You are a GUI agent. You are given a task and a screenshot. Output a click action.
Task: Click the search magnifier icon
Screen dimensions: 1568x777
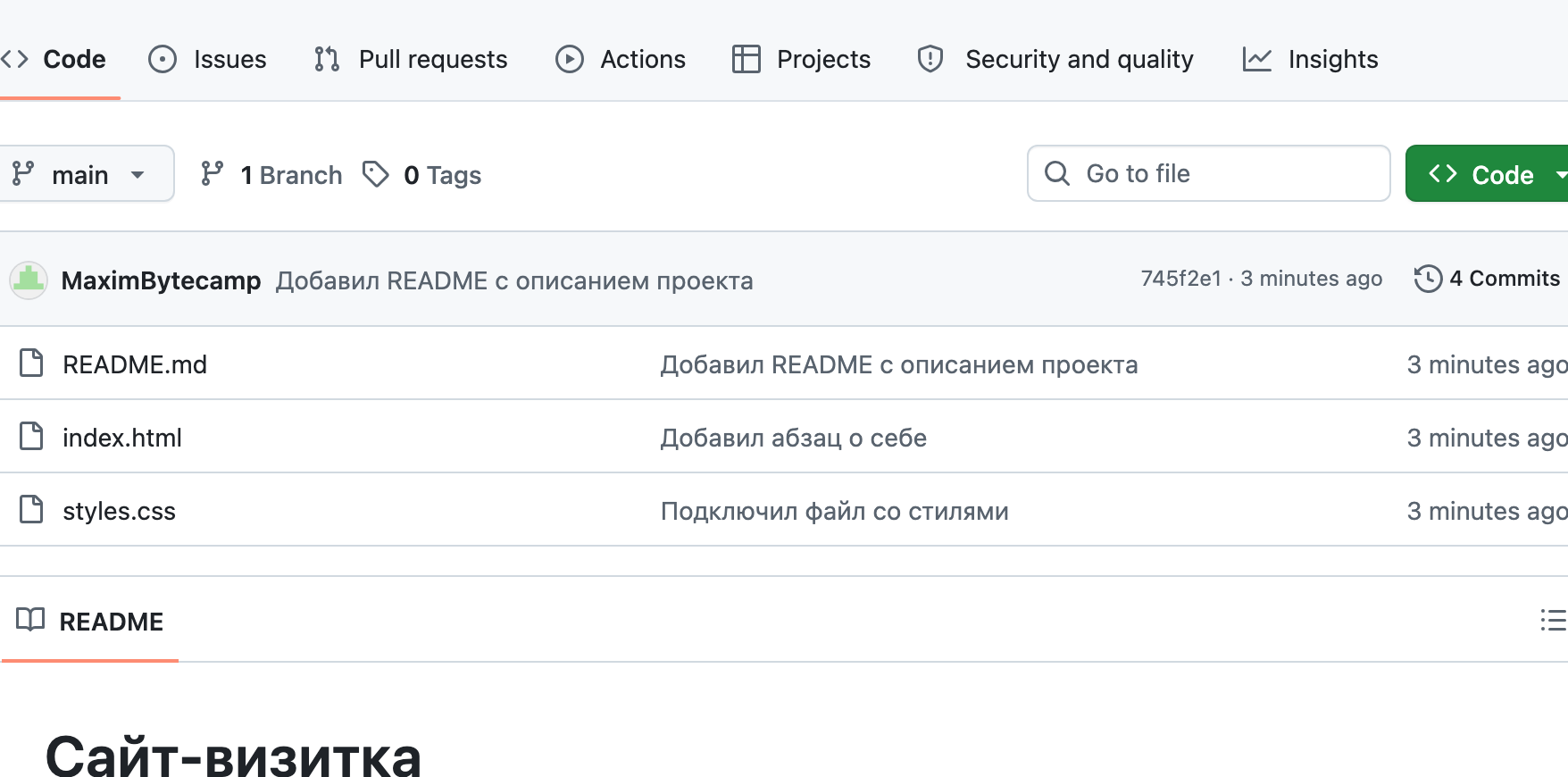[x=1057, y=173]
